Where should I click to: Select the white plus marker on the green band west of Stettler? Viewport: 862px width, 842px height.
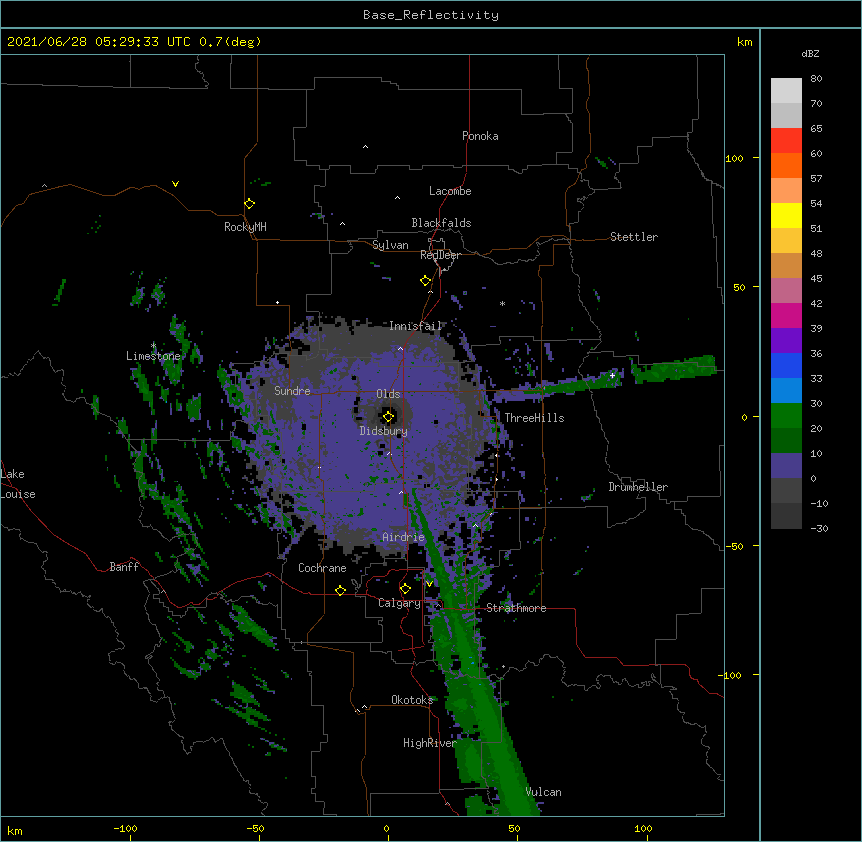(x=612, y=375)
